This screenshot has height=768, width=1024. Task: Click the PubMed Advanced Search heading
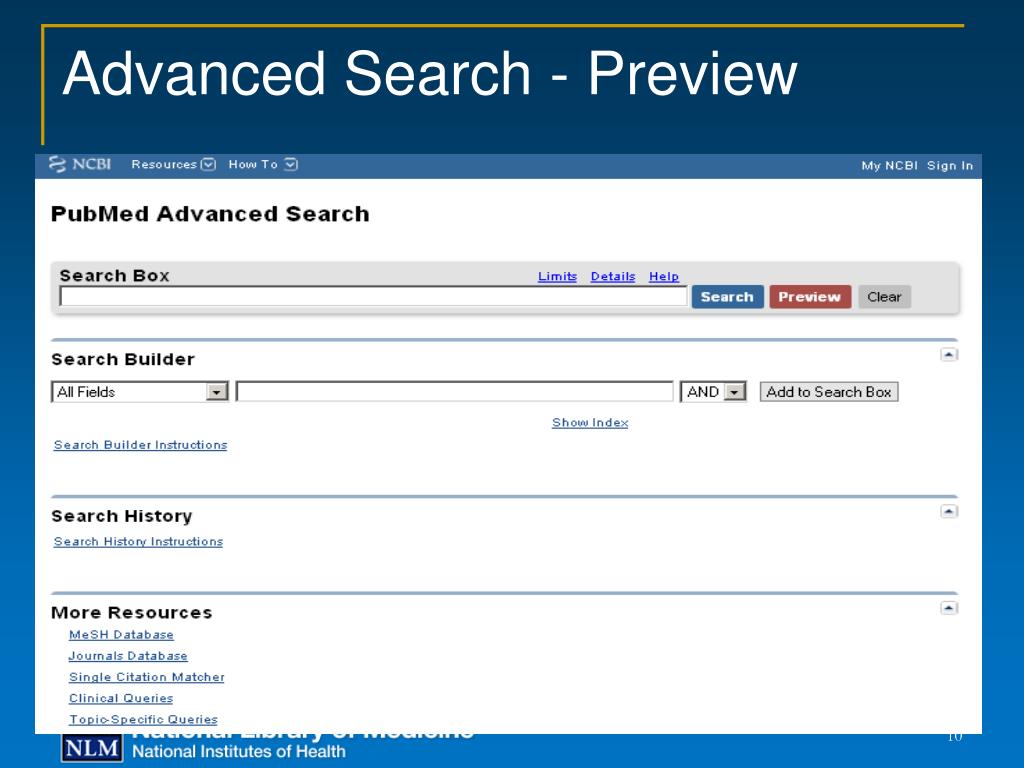tap(210, 214)
